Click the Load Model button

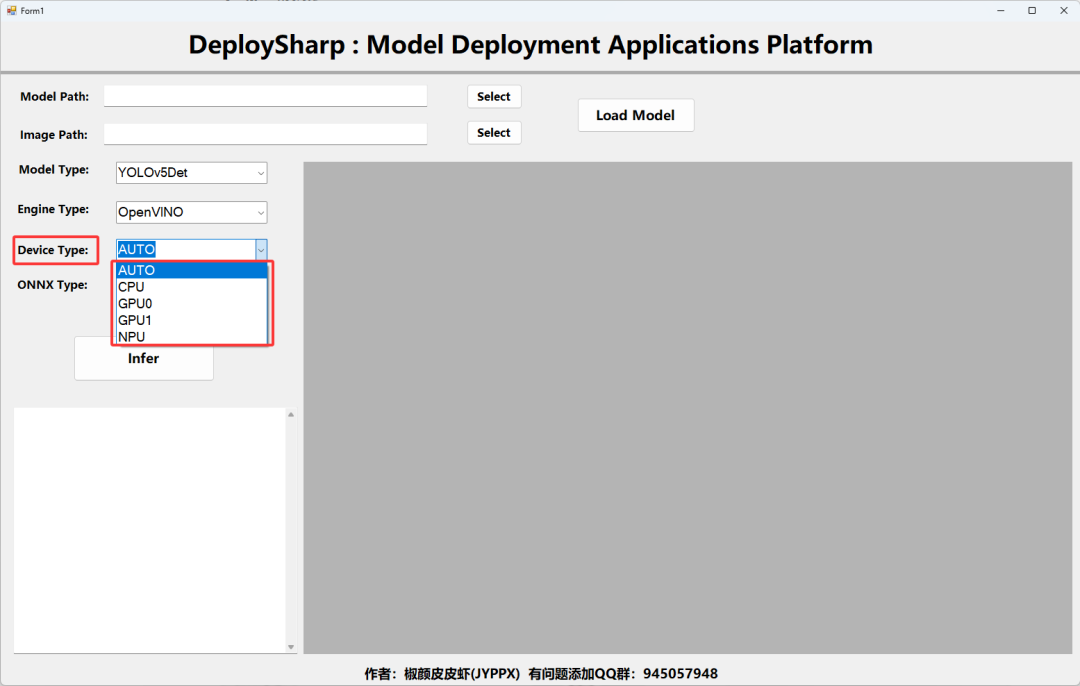(x=636, y=115)
